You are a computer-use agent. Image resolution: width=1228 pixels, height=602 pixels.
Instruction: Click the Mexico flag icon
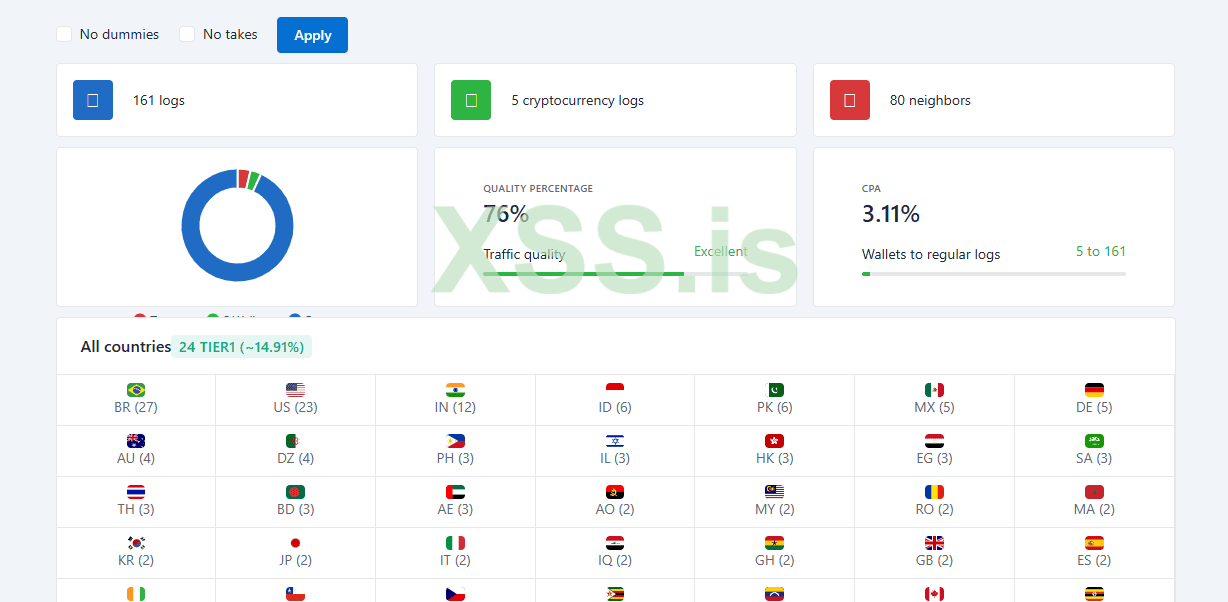point(934,390)
